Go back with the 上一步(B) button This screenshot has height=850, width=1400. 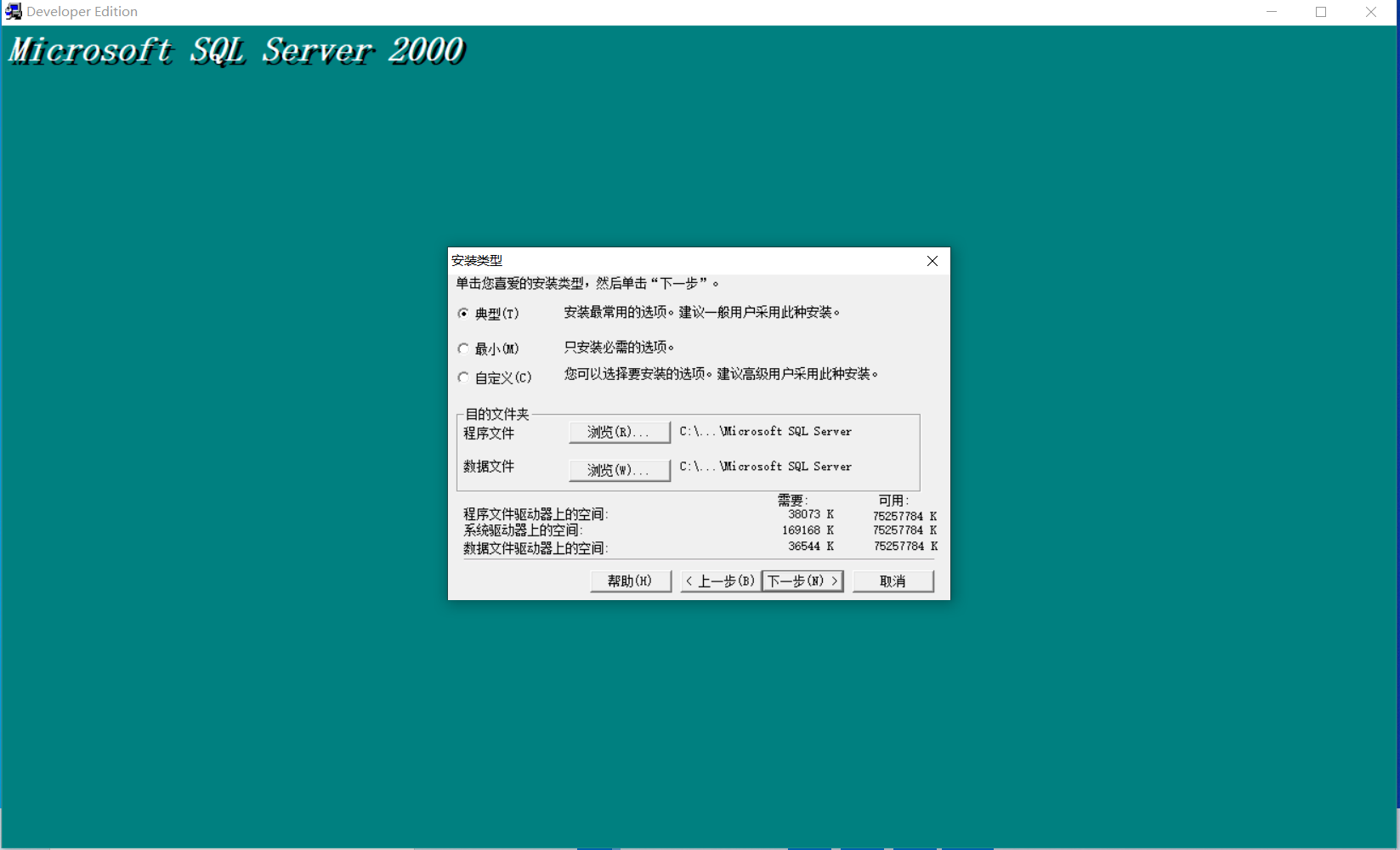(720, 581)
